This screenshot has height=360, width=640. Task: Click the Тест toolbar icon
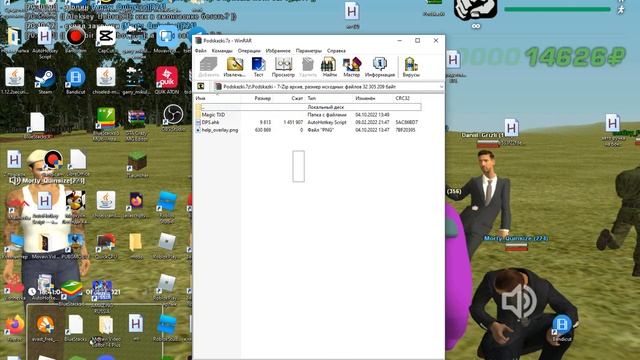tap(258, 67)
